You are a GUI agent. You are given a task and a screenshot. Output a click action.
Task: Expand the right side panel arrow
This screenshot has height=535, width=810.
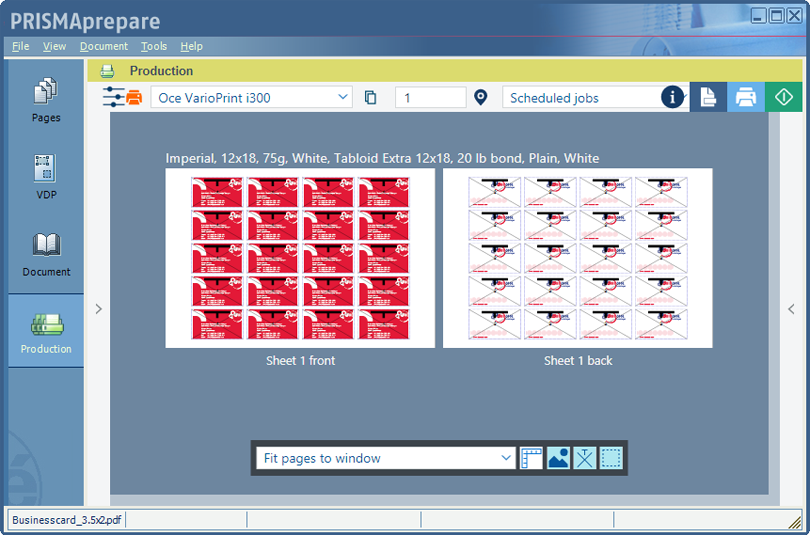point(791,309)
